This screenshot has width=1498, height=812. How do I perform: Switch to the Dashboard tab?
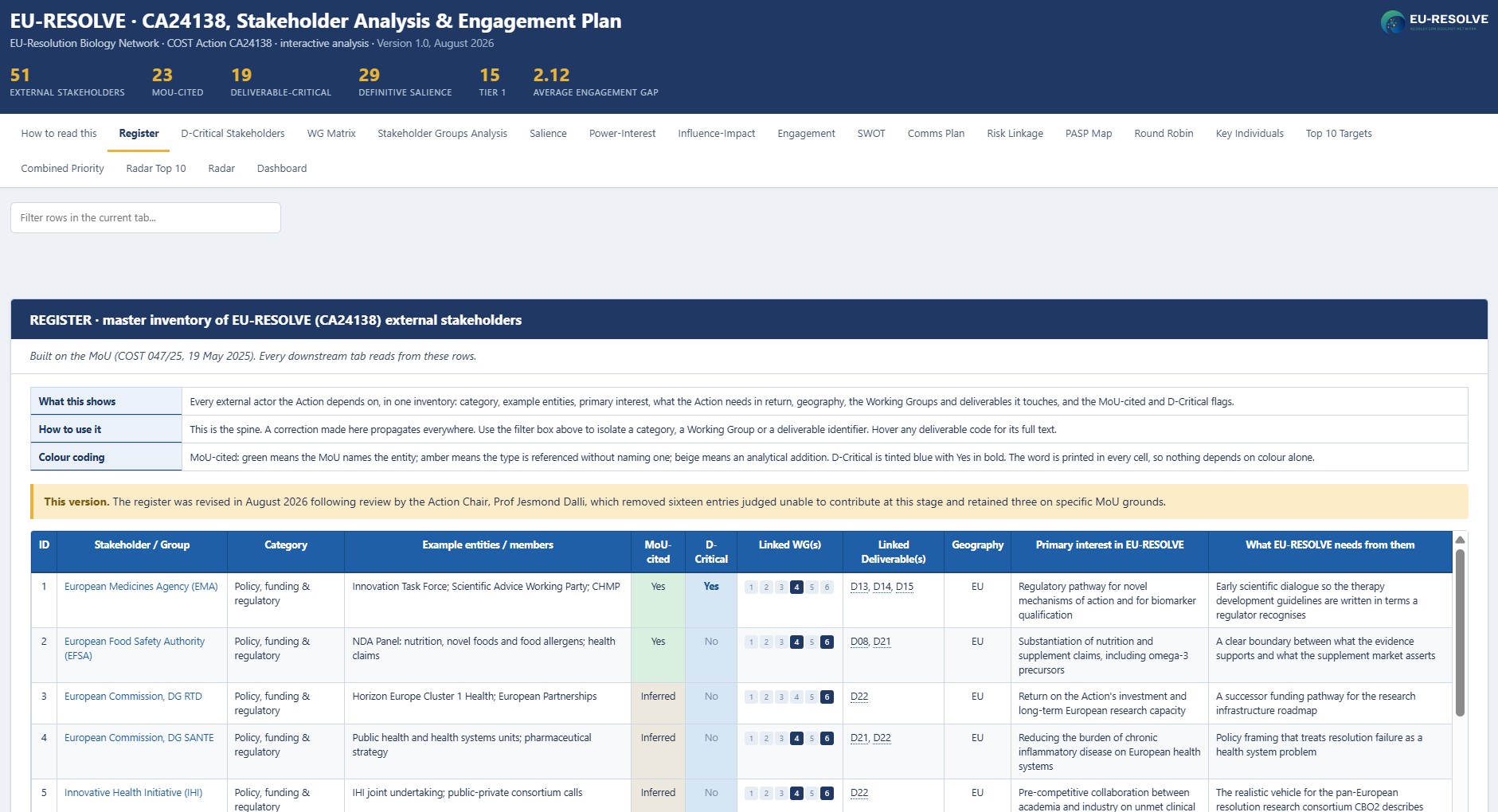coord(282,169)
